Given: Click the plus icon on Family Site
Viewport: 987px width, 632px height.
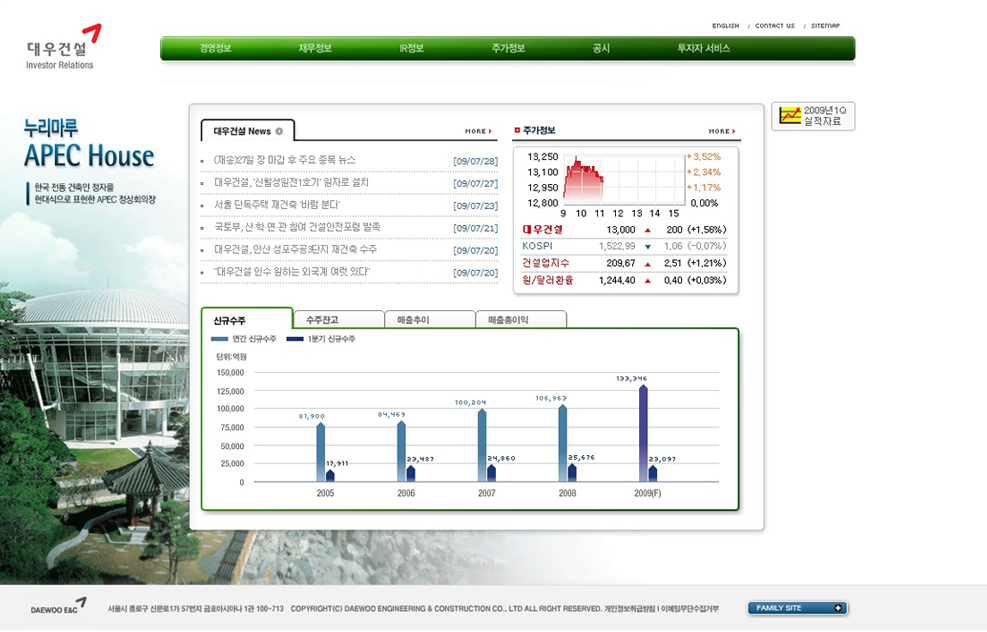Looking at the screenshot, I should pos(838,608).
